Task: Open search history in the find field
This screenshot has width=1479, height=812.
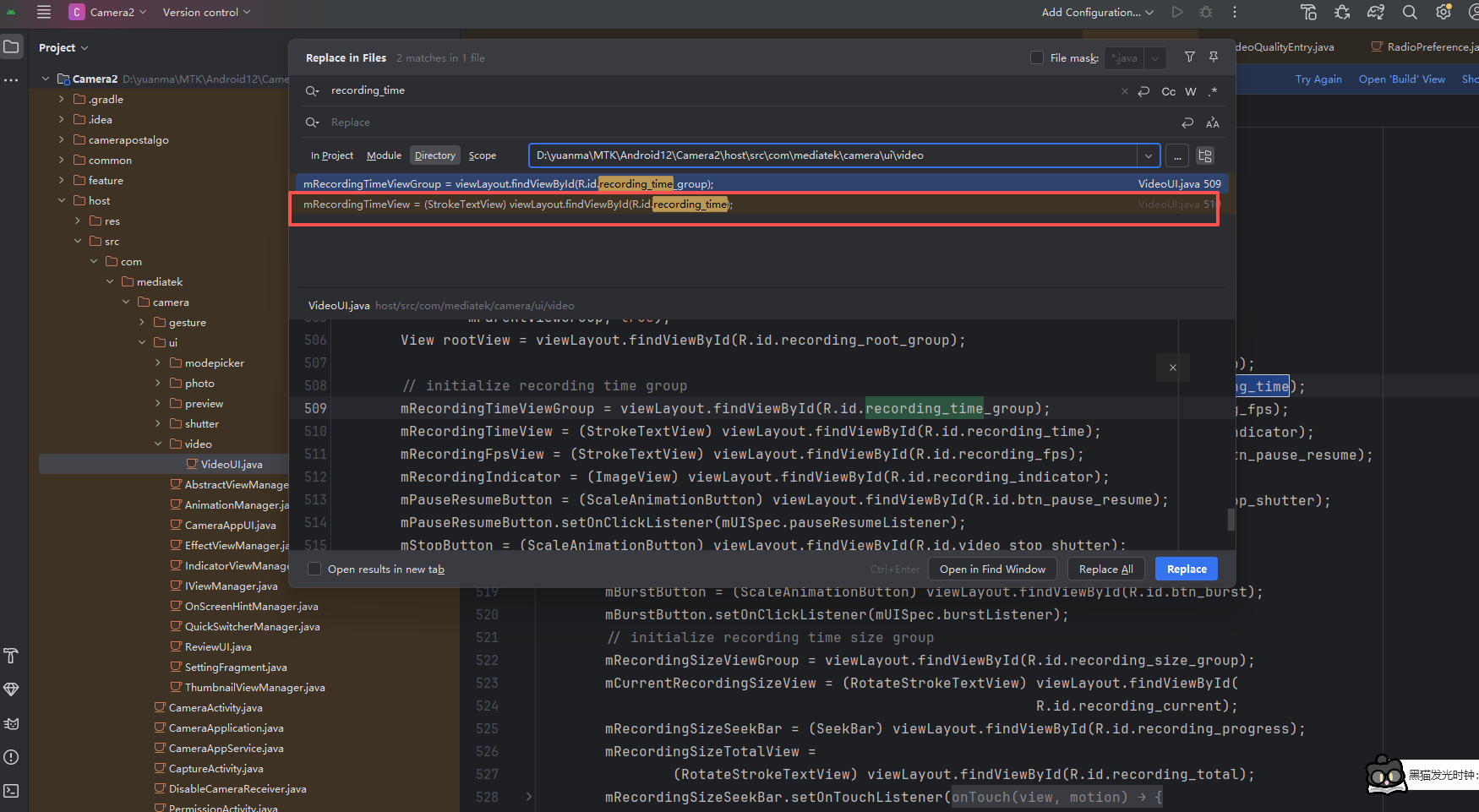Action: coord(312,90)
